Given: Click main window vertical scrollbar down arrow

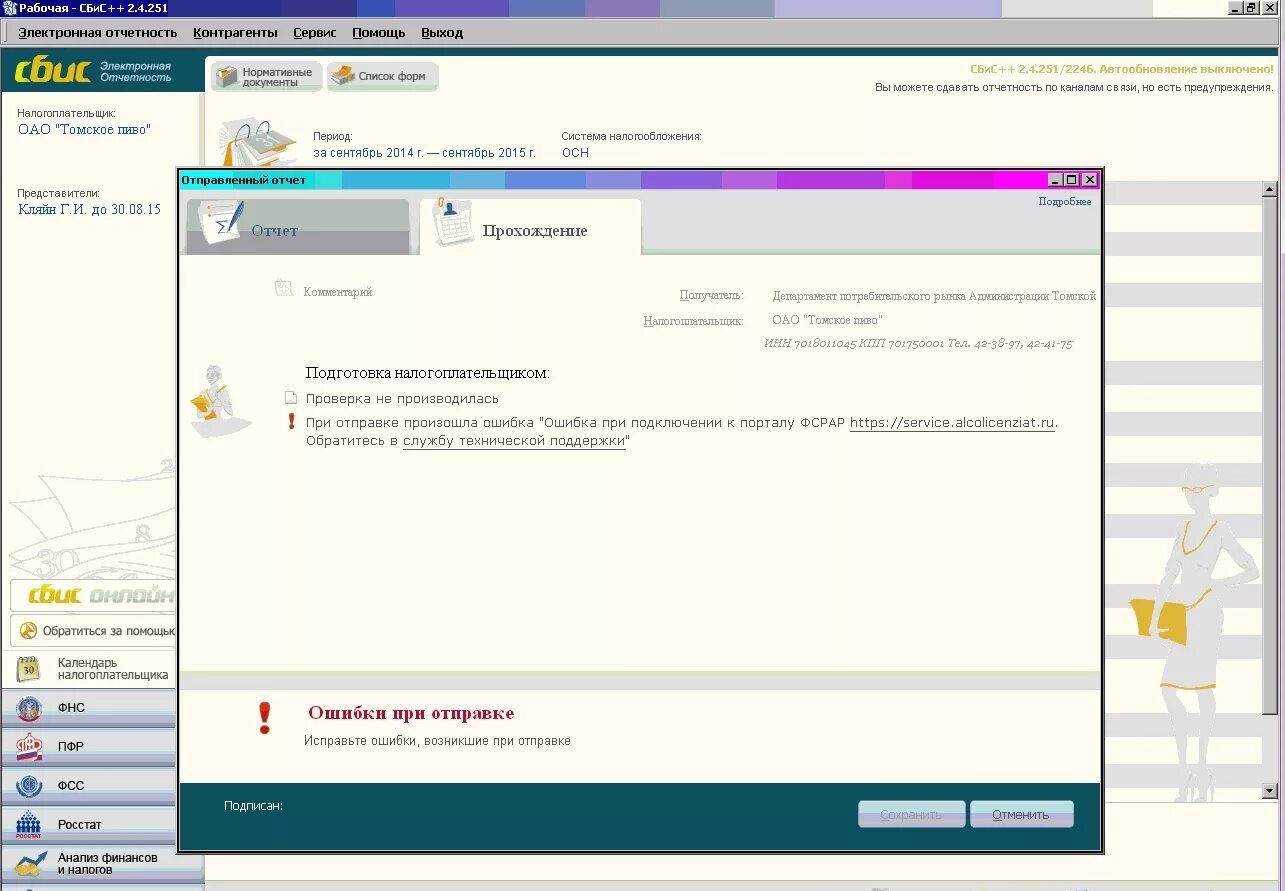Looking at the screenshot, I should click(1270, 792).
